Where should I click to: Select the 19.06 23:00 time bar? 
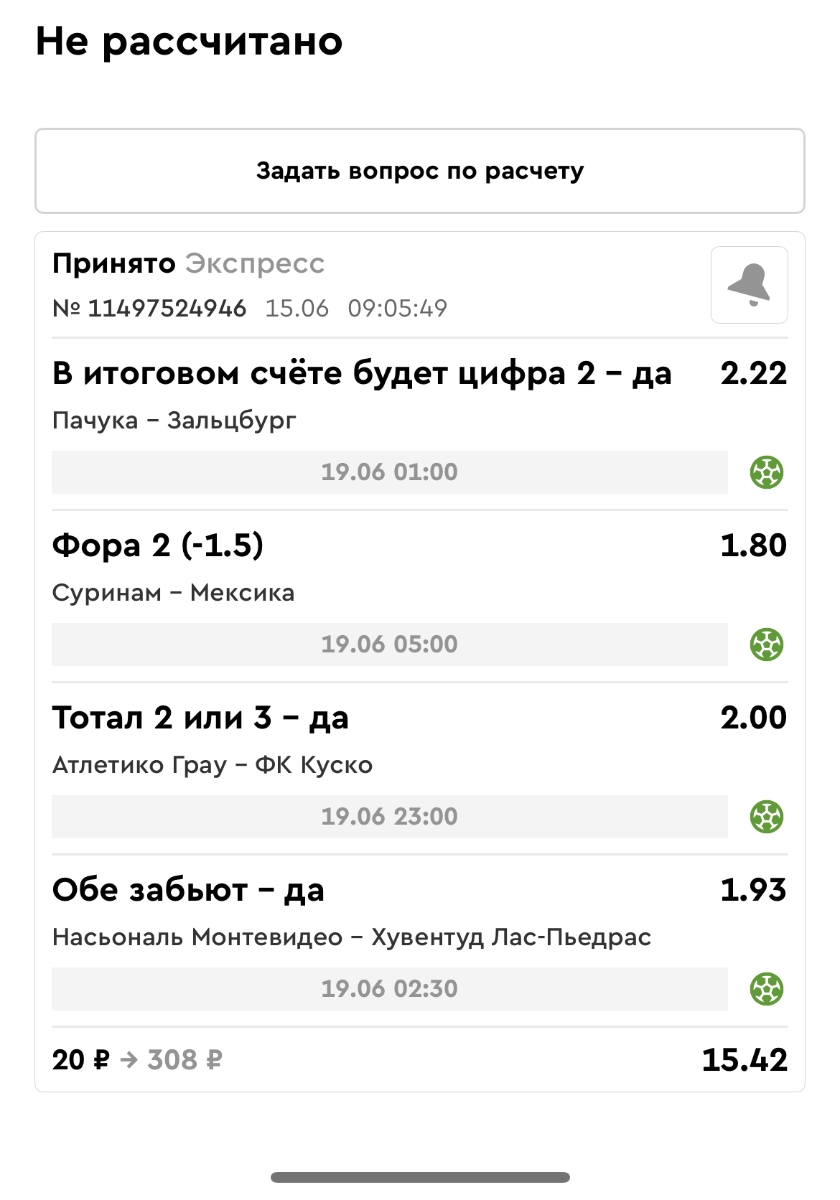(389, 816)
